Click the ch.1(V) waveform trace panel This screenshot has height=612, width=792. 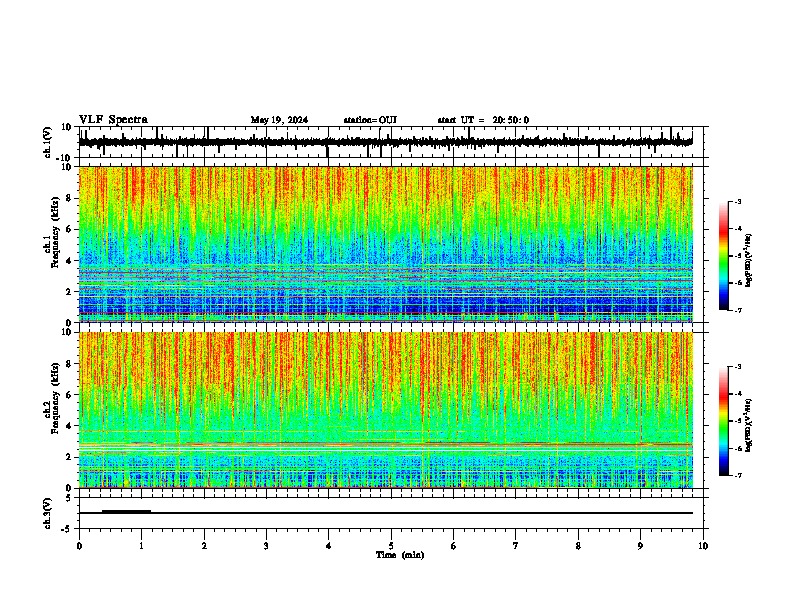[393, 142]
